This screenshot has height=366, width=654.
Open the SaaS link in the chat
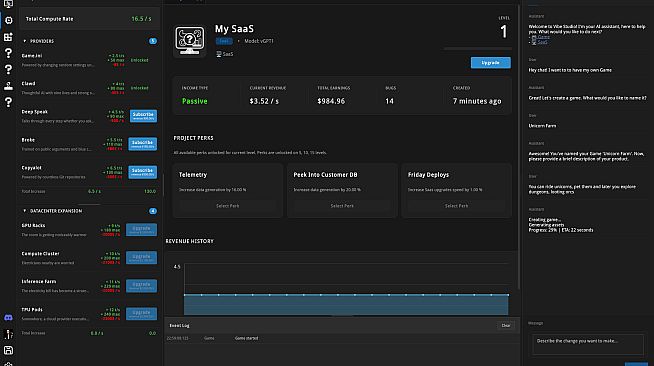(x=542, y=42)
